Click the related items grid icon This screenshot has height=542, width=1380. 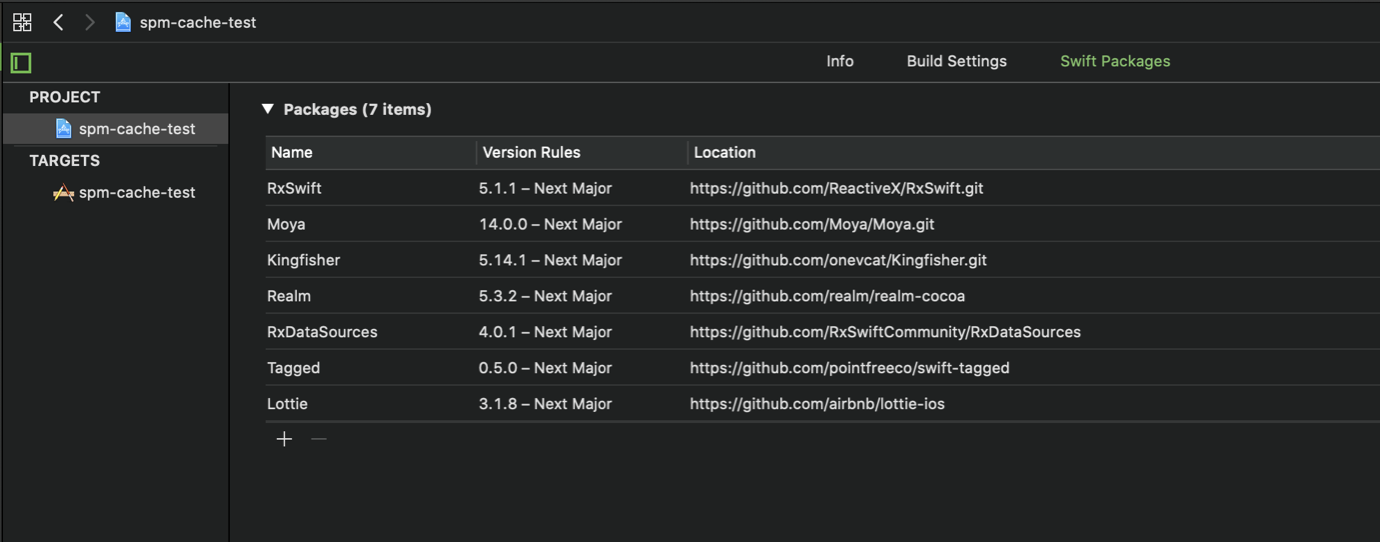click(22, 22)
